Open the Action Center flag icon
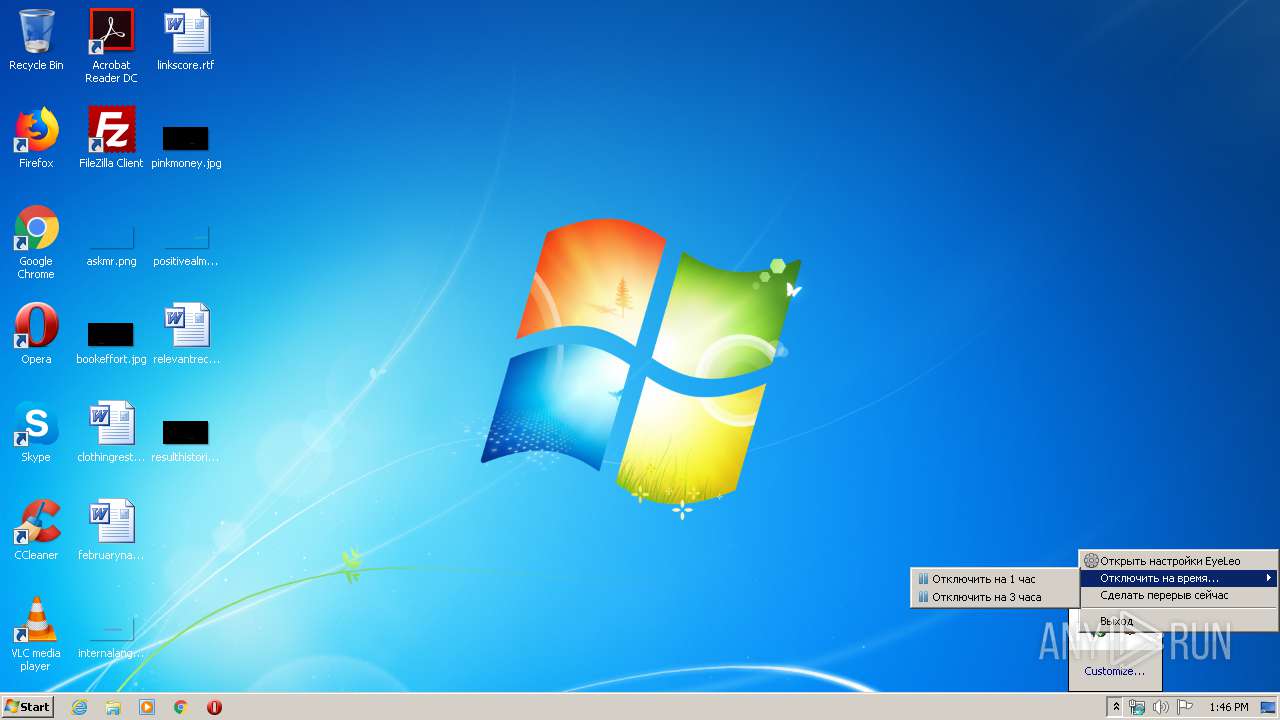The height and width of the screenshot is (720, 1280). coord(1184,707)
